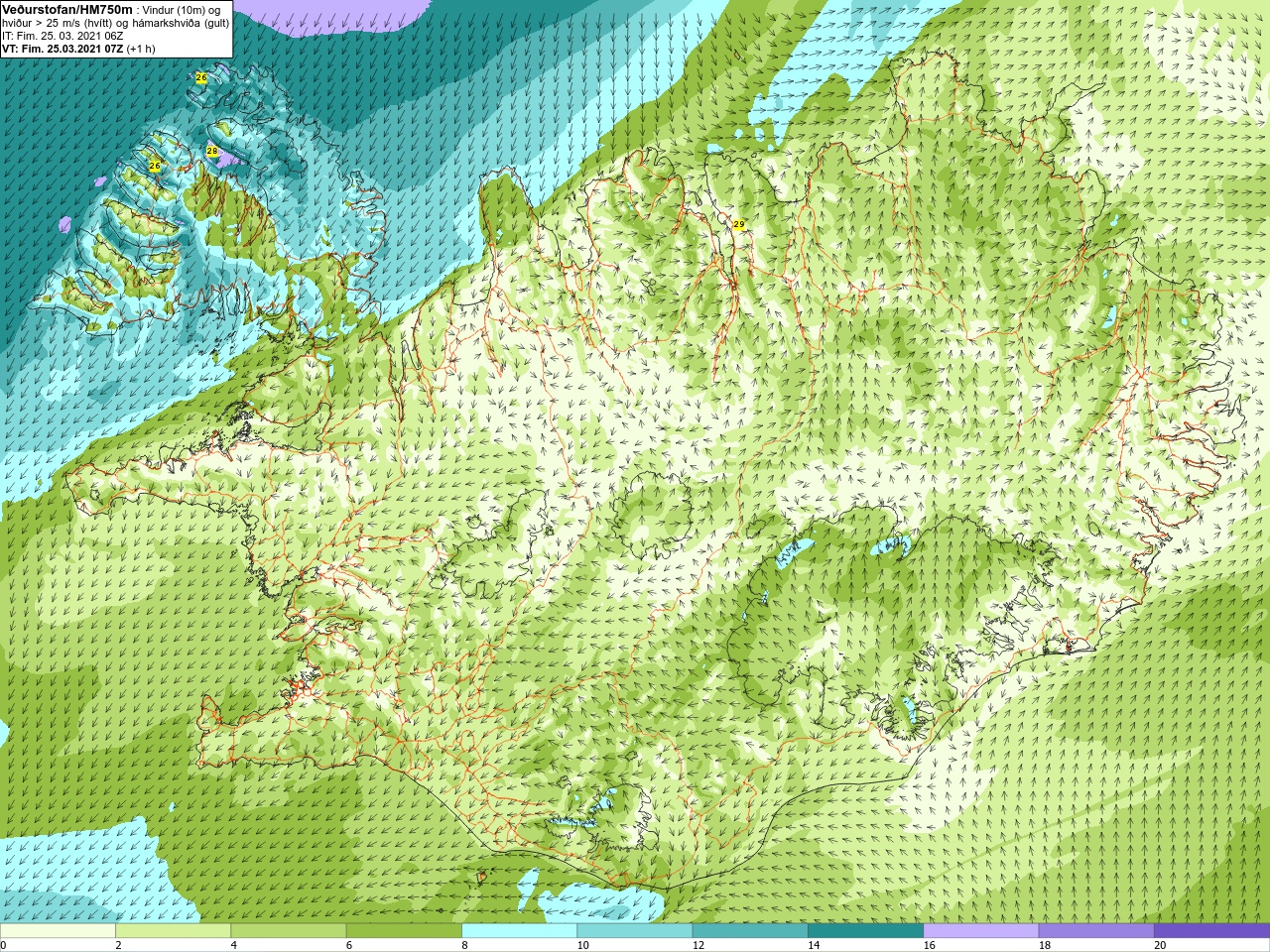Click the '12' legend scale label
The width and height of the screenshot is (1270, 952).
pos(698,945)
